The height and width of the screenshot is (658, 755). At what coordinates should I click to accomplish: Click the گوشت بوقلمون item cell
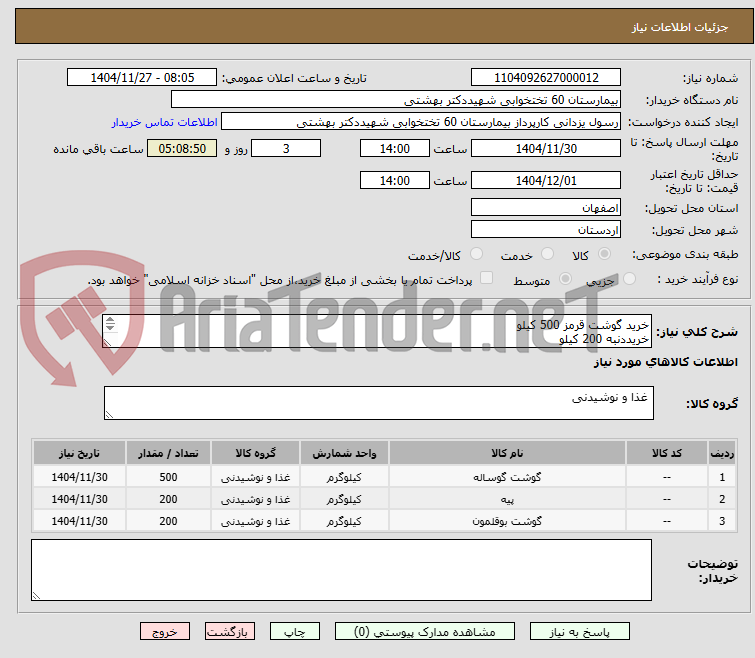507,521
